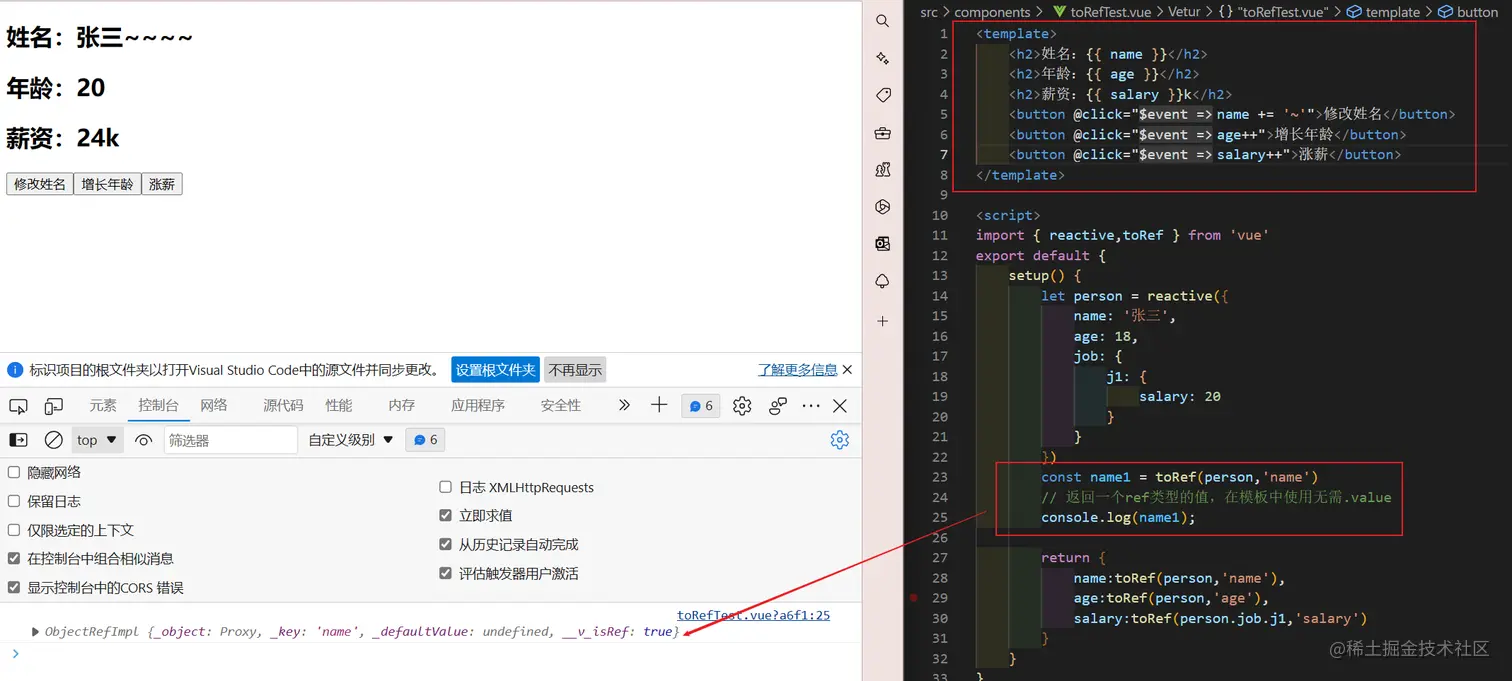Open the Copilot sparkle icon in sidebar
The image size is (1512, 681).
882,58
